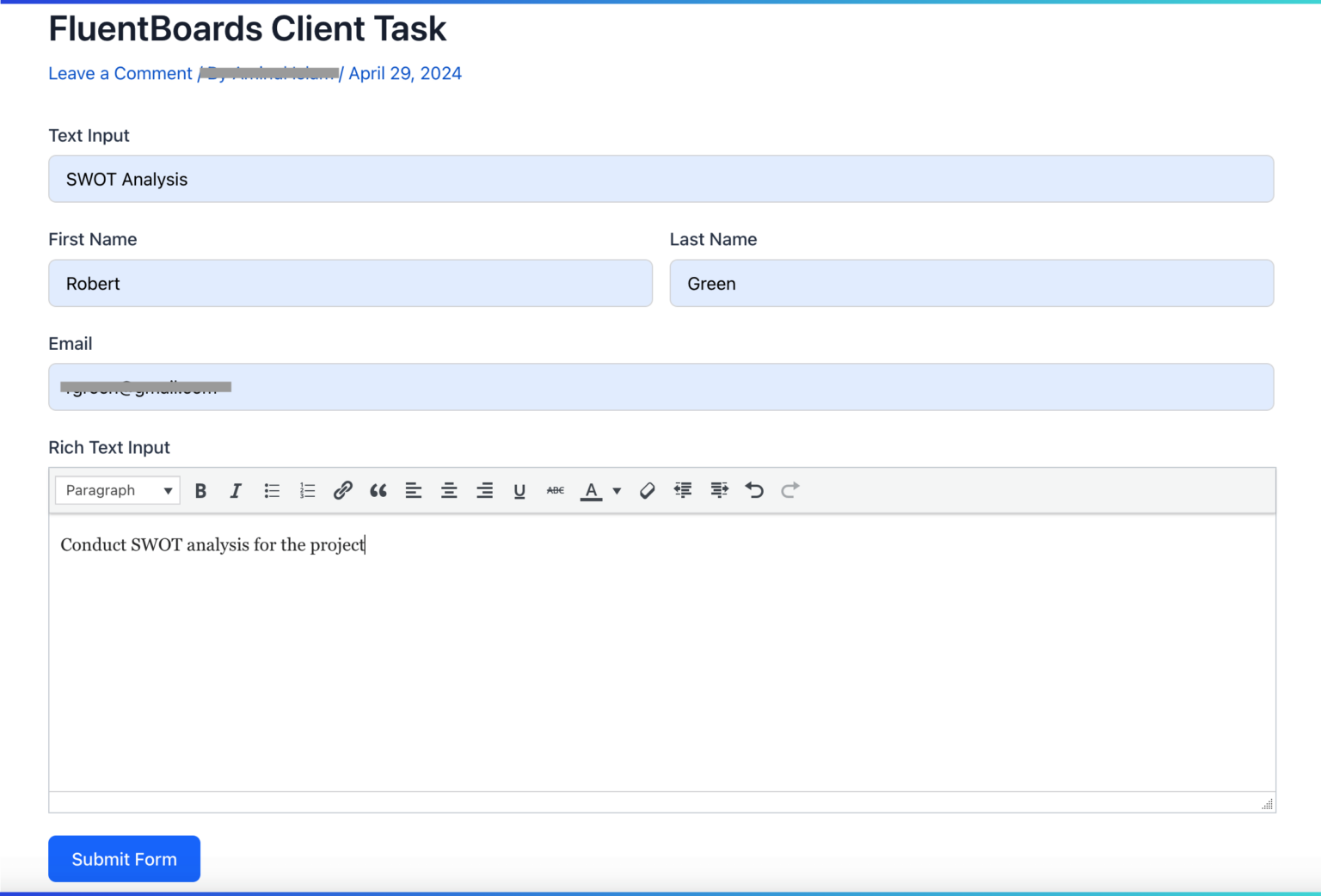Open the text color dropdown
The image size is (1321, 896).
point(617,490)
